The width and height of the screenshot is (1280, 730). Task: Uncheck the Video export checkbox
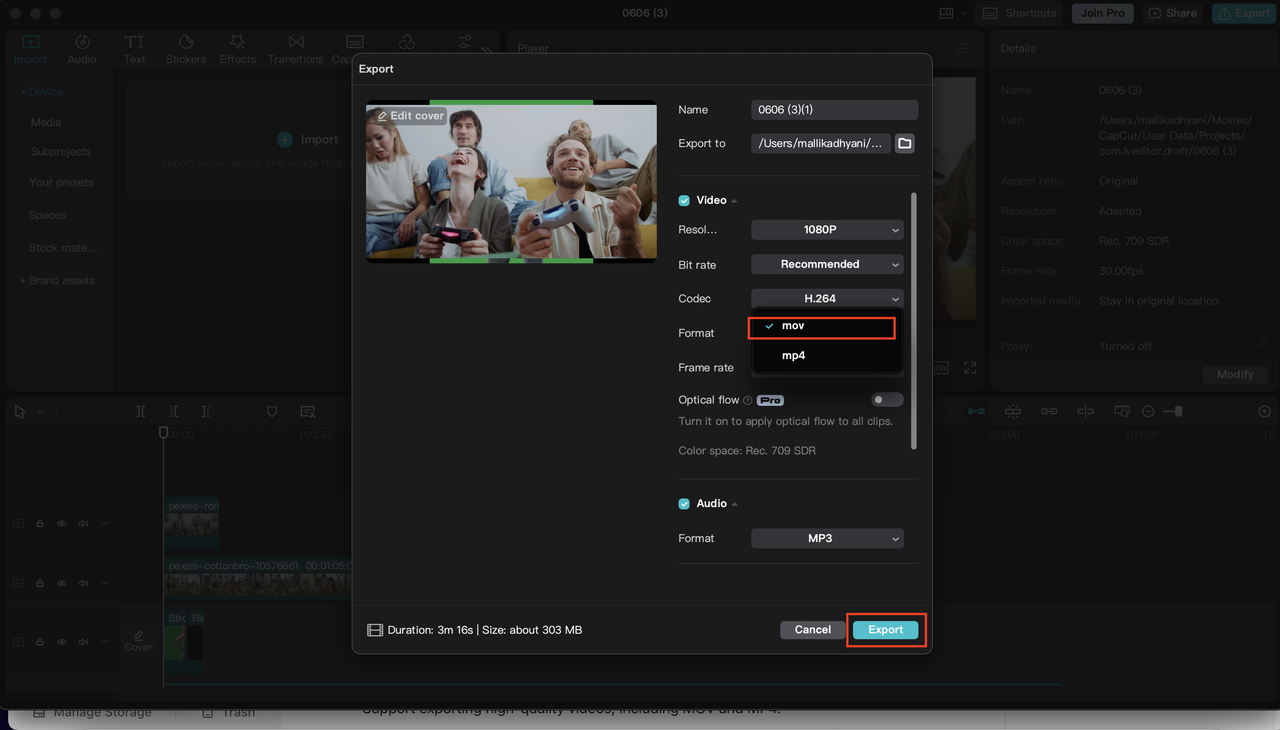point(683,200)
